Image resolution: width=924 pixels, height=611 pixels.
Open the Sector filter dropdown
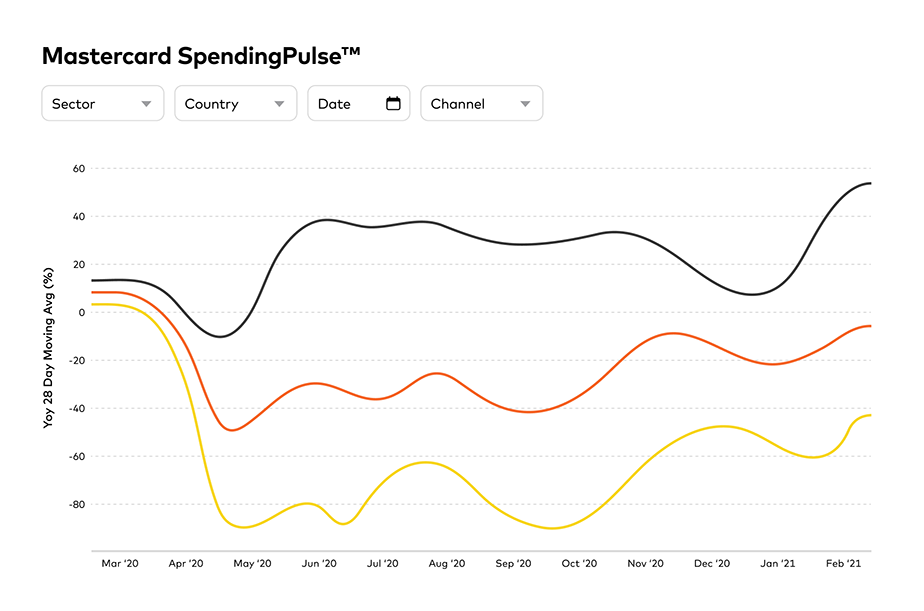tap(102, 103)
